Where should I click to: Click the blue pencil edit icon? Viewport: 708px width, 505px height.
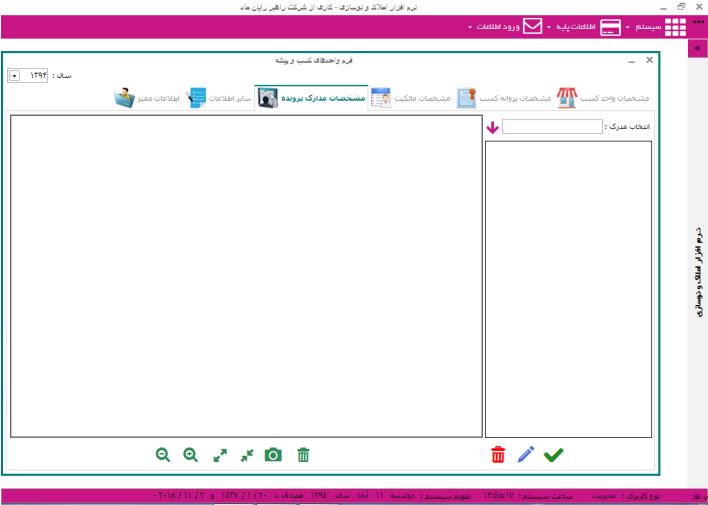526,455
